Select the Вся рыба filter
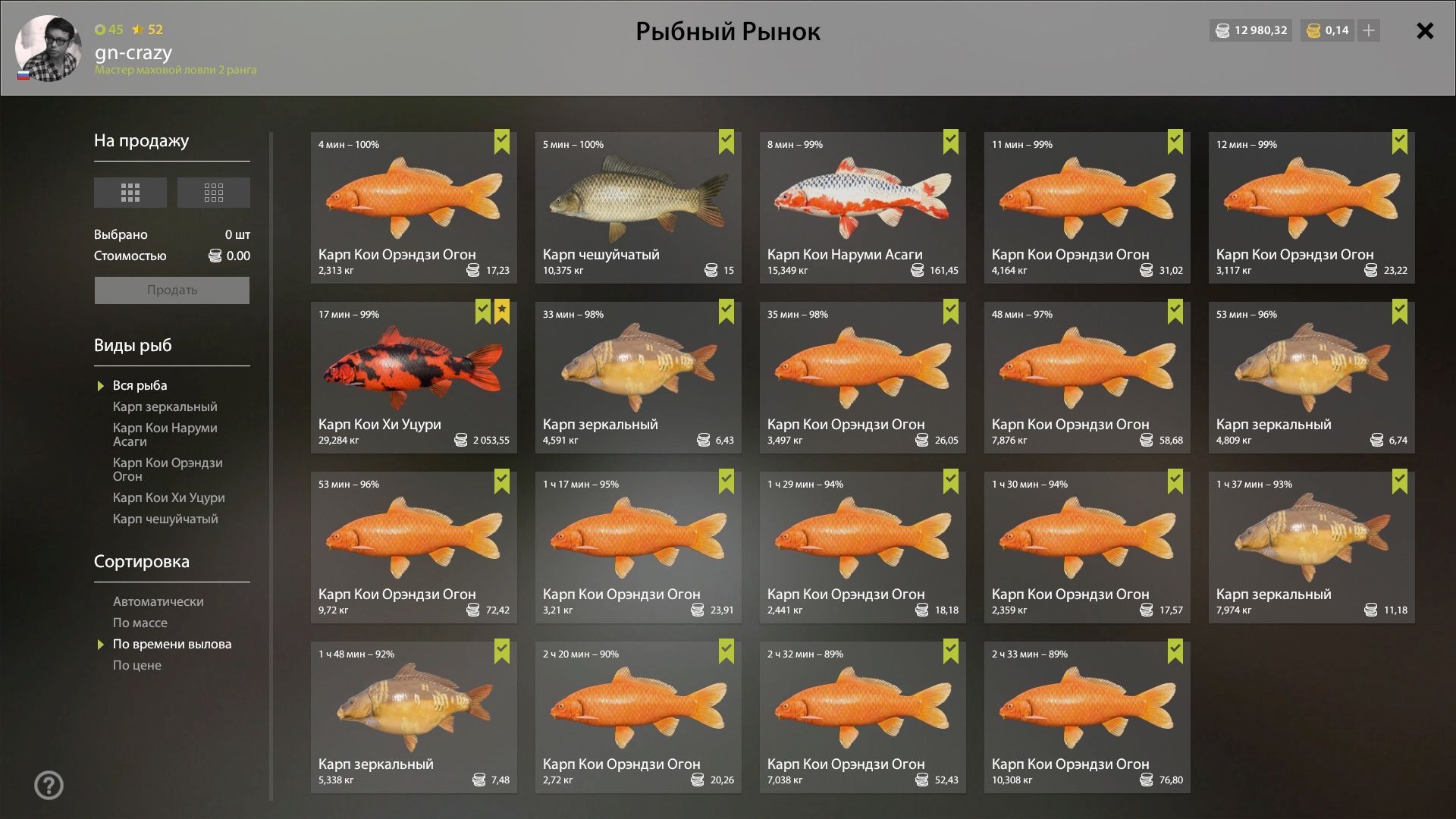Screen dimensions: 1456x819 [140, 385]
